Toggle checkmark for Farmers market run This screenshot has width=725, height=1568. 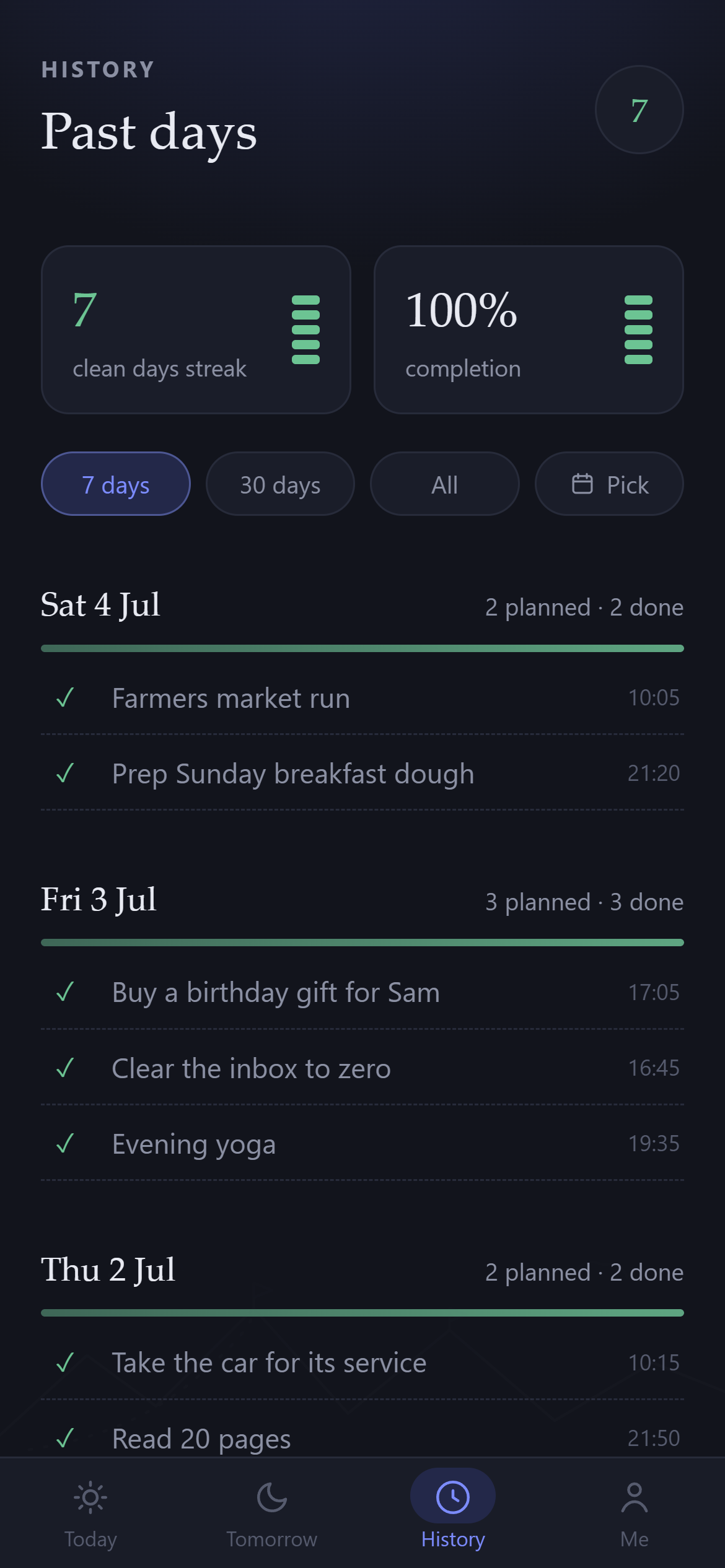[65, 698]
